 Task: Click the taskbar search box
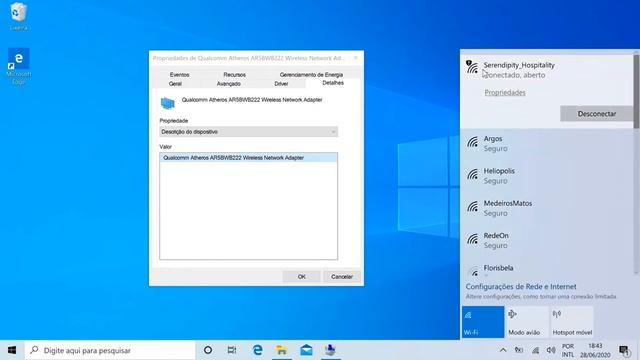pos(110,350)
